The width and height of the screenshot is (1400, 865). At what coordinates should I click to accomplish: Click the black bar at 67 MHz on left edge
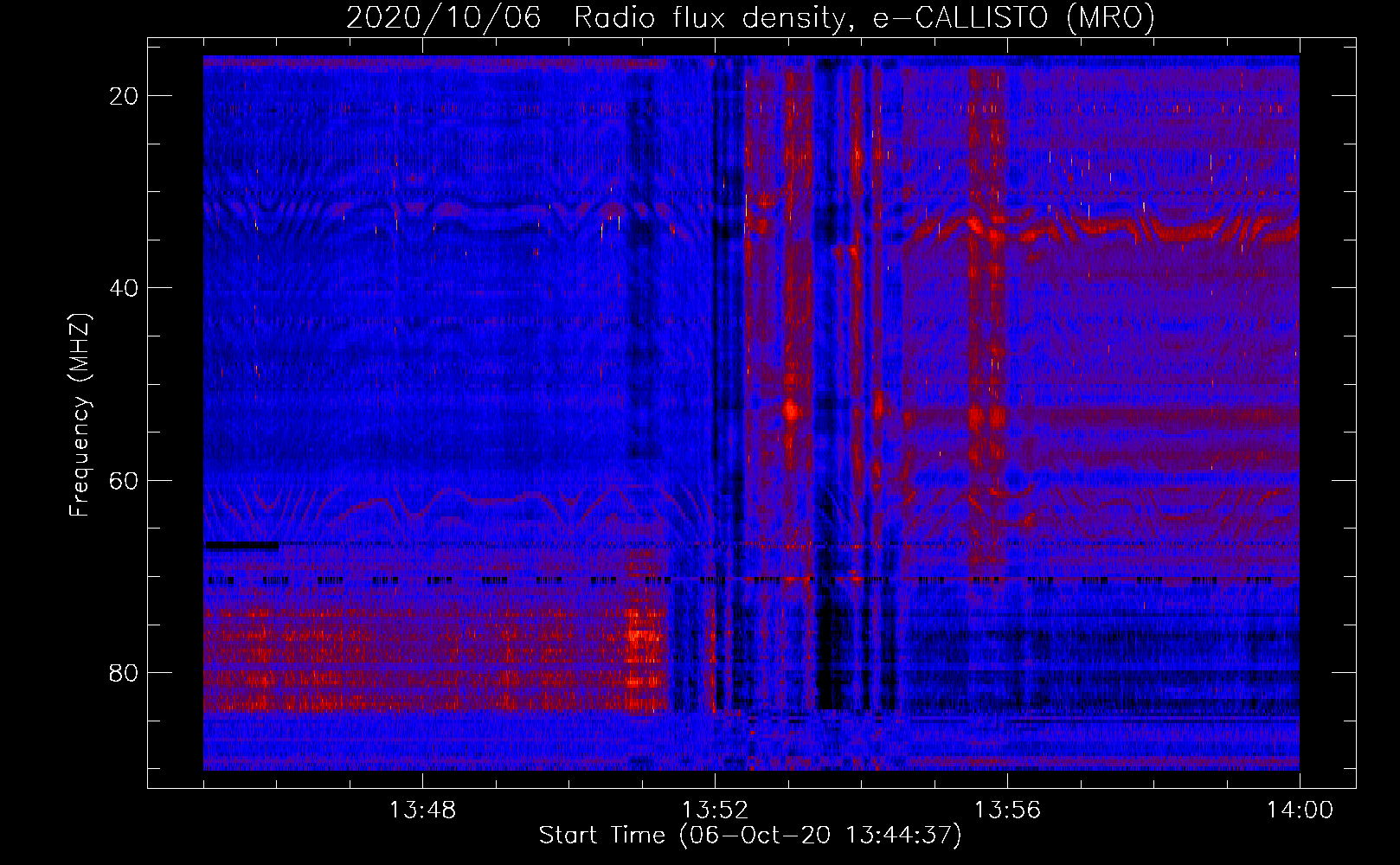(x=241, y=545)
